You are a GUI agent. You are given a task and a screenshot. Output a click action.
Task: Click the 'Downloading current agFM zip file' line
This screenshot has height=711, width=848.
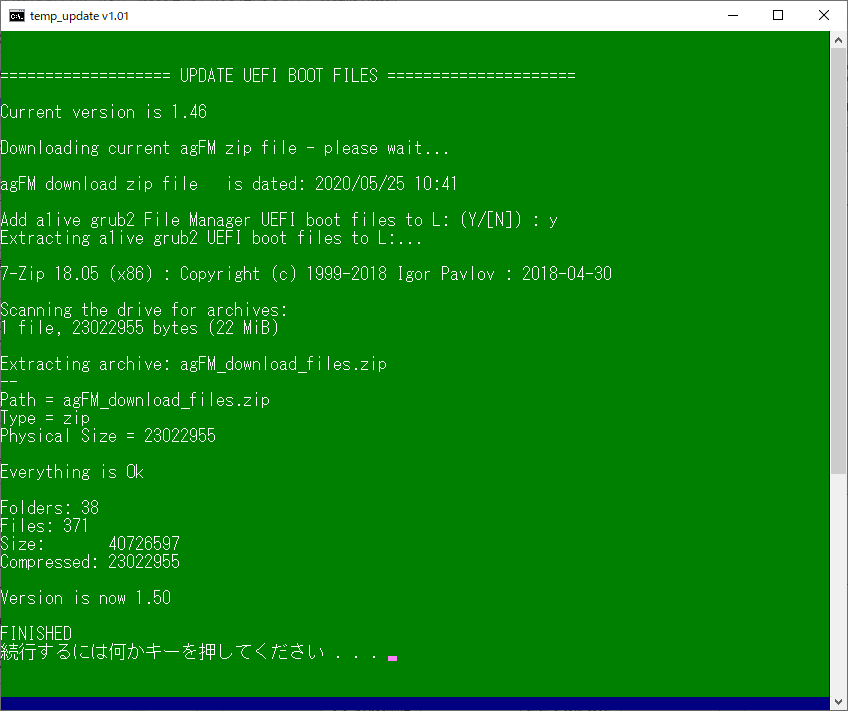pyautogui.click(x=224, y=148)
